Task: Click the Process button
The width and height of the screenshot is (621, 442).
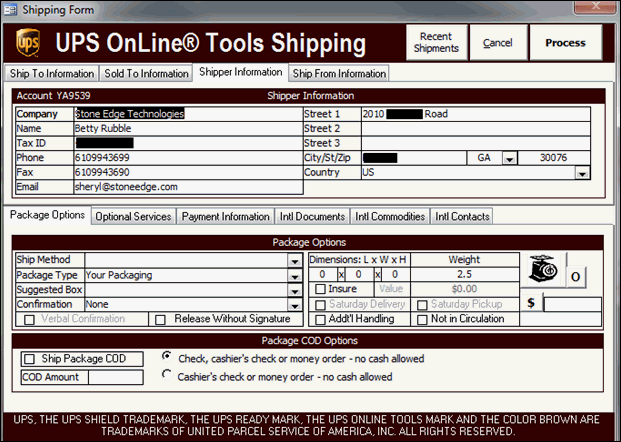Action: 566,42
